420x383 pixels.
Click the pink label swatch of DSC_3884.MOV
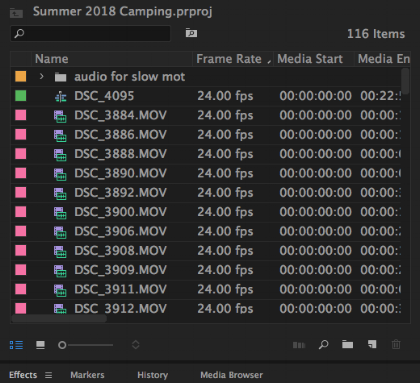pos(21,115)
